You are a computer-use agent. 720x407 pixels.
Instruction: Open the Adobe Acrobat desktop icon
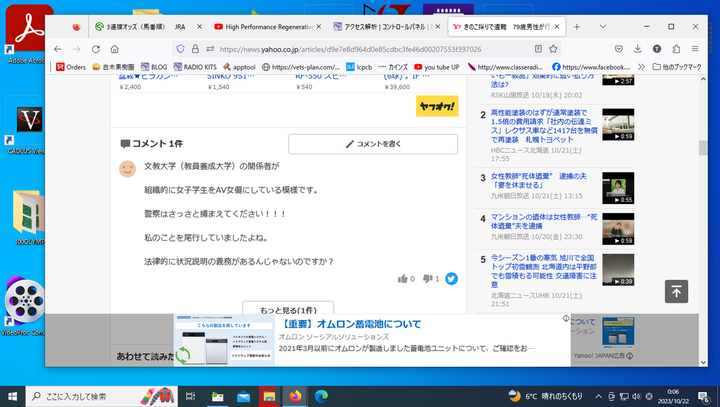[22, 40]
